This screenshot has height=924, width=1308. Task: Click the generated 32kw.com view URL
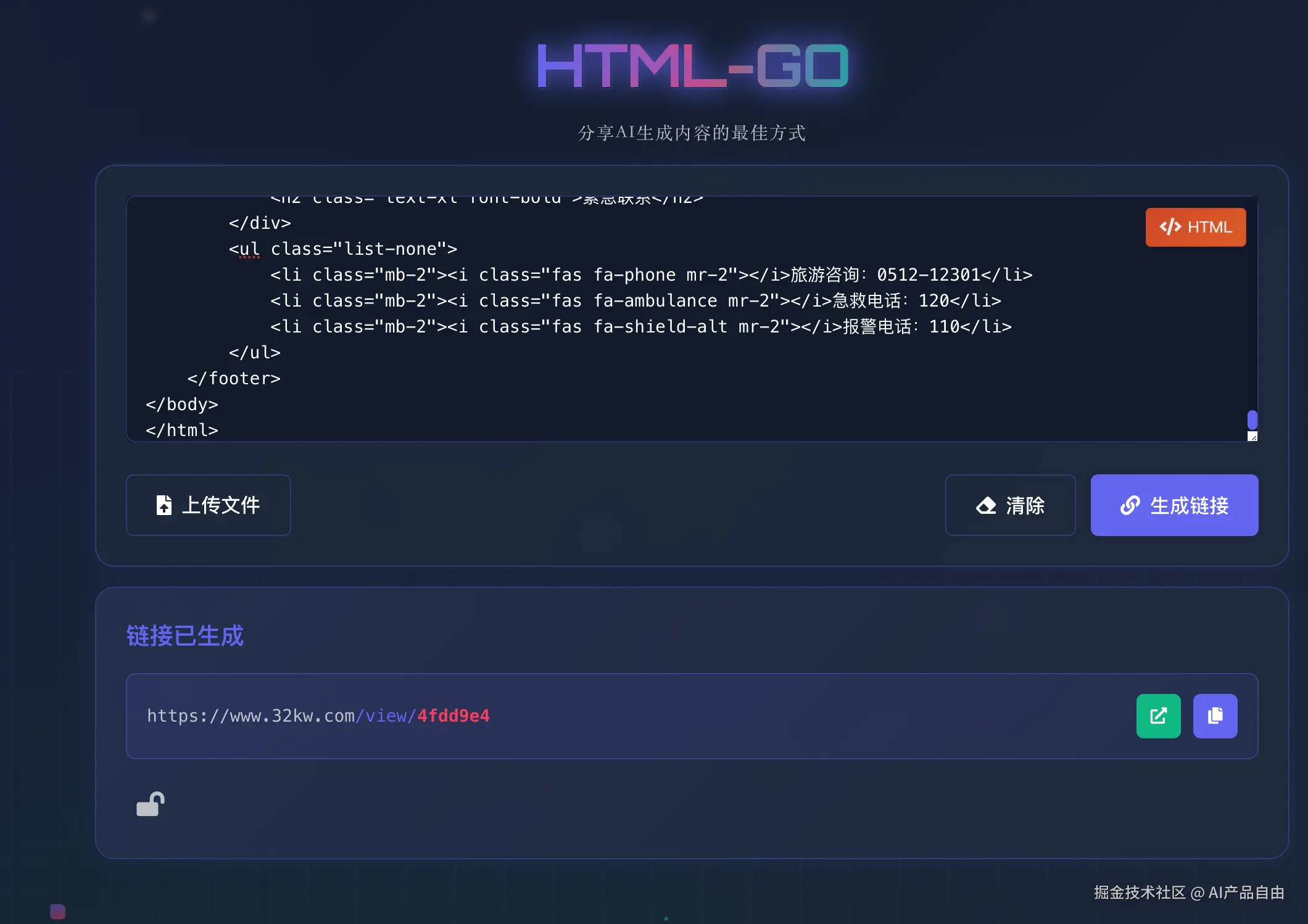(318, 716)
